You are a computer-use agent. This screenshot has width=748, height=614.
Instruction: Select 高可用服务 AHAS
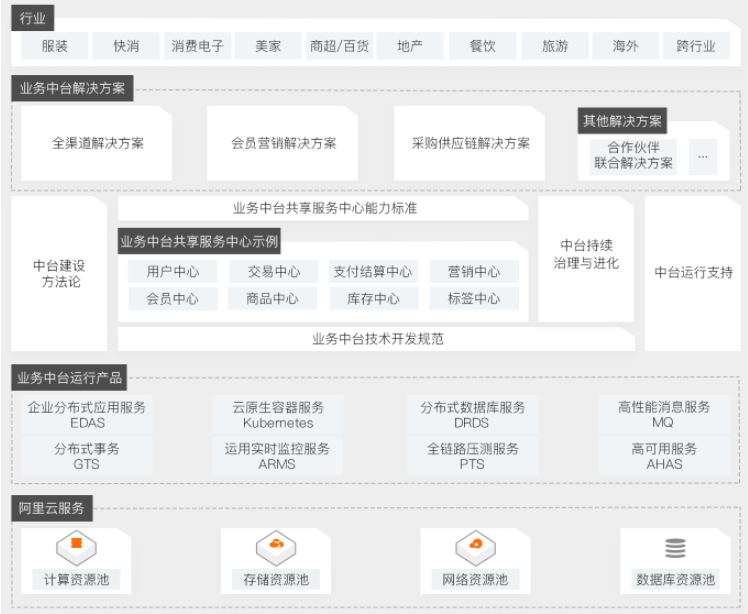(x=664, y=456)
